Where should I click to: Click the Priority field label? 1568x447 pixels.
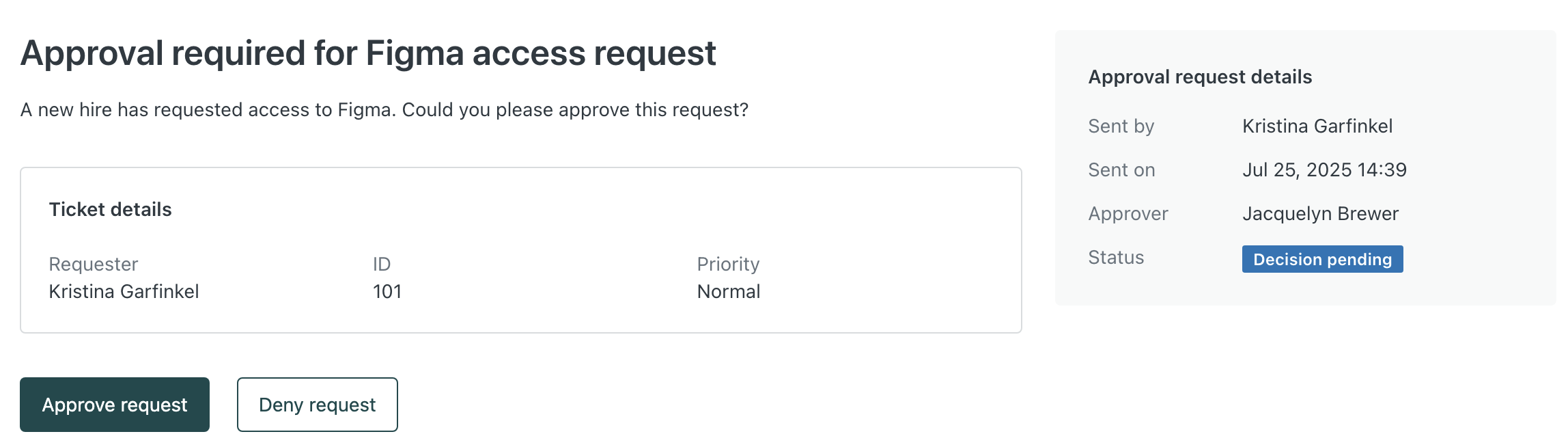pos(728,264)
